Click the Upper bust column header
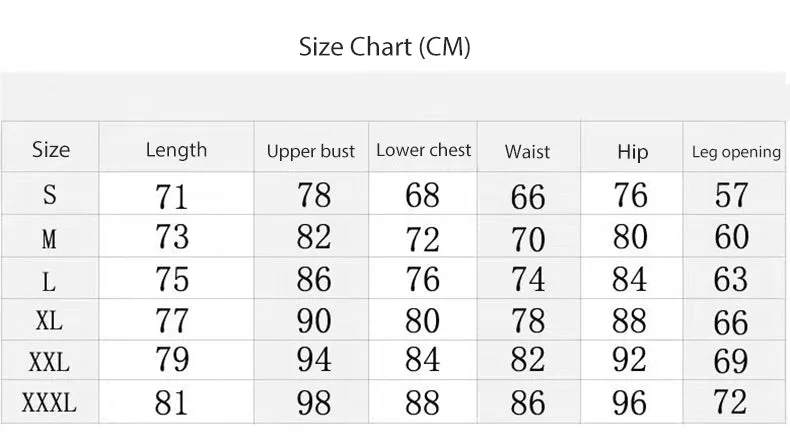 pyautogui.click(x=311, y=151)
